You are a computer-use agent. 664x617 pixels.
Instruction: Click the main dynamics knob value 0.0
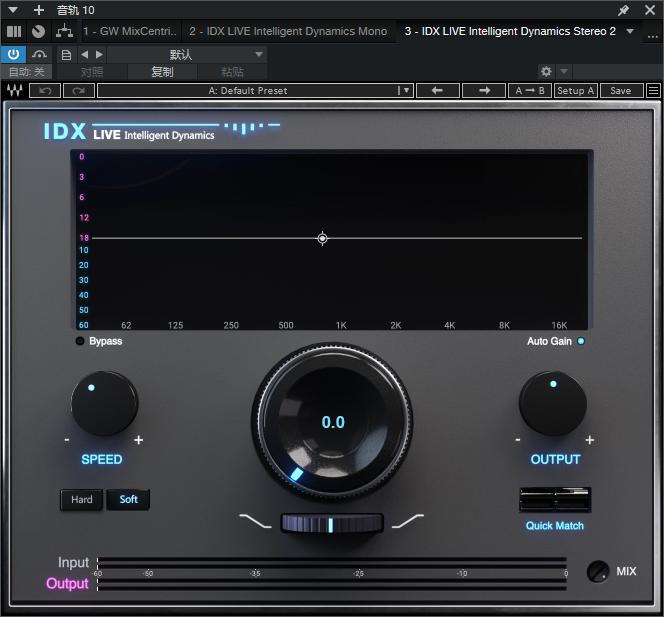click(x=333, y=422)
